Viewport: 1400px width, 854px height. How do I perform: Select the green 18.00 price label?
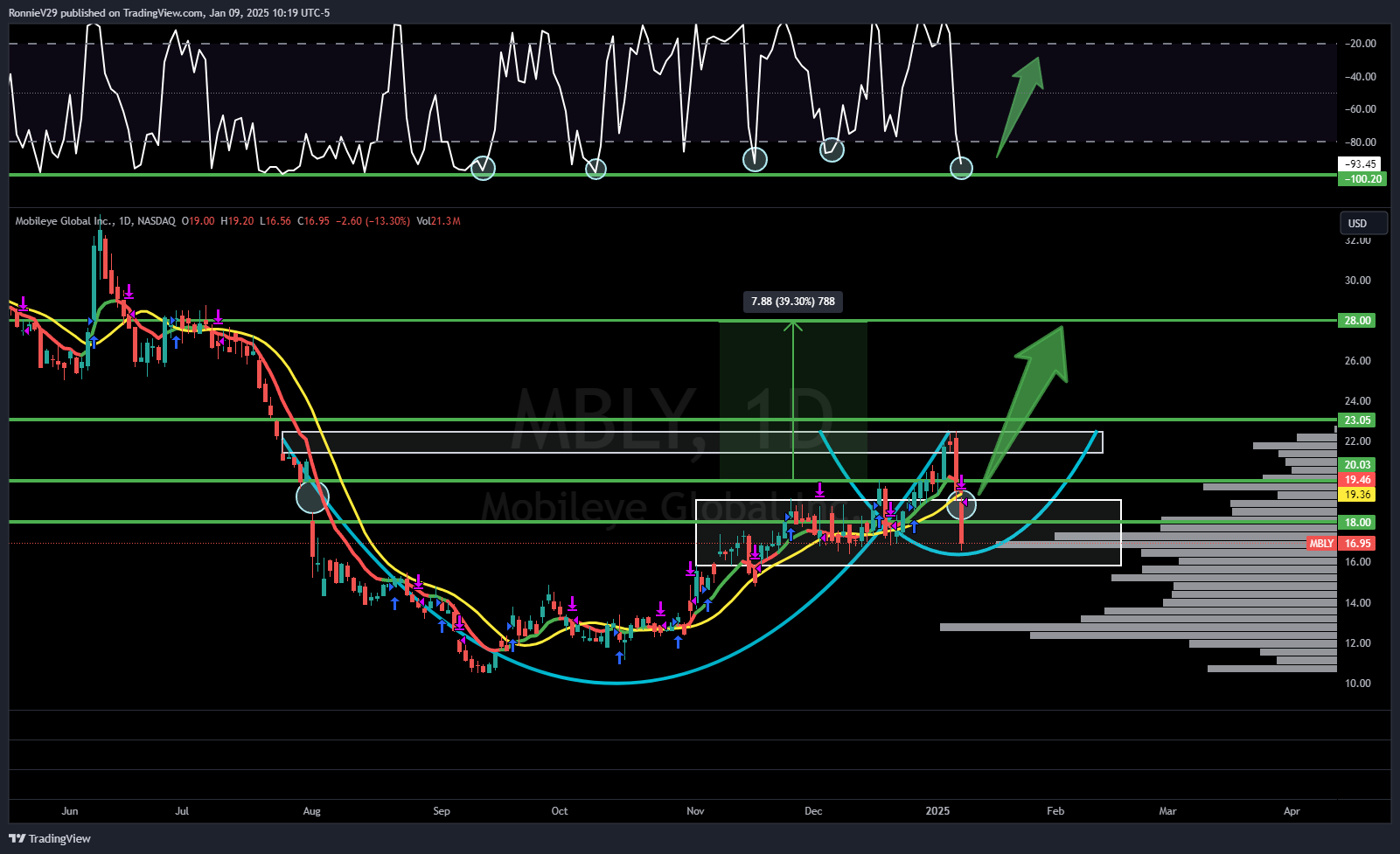pyautogui.click(x=1357, y=523)
